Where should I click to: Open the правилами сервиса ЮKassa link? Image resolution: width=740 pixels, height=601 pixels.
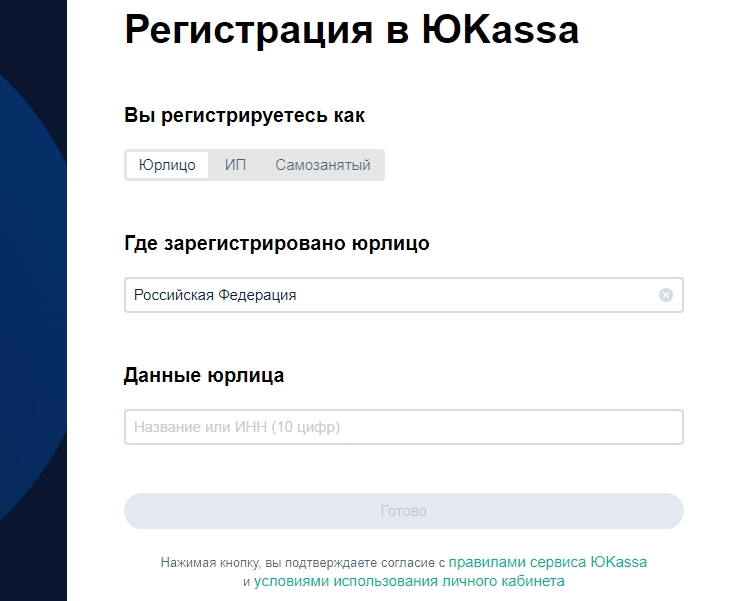point(547,562)
